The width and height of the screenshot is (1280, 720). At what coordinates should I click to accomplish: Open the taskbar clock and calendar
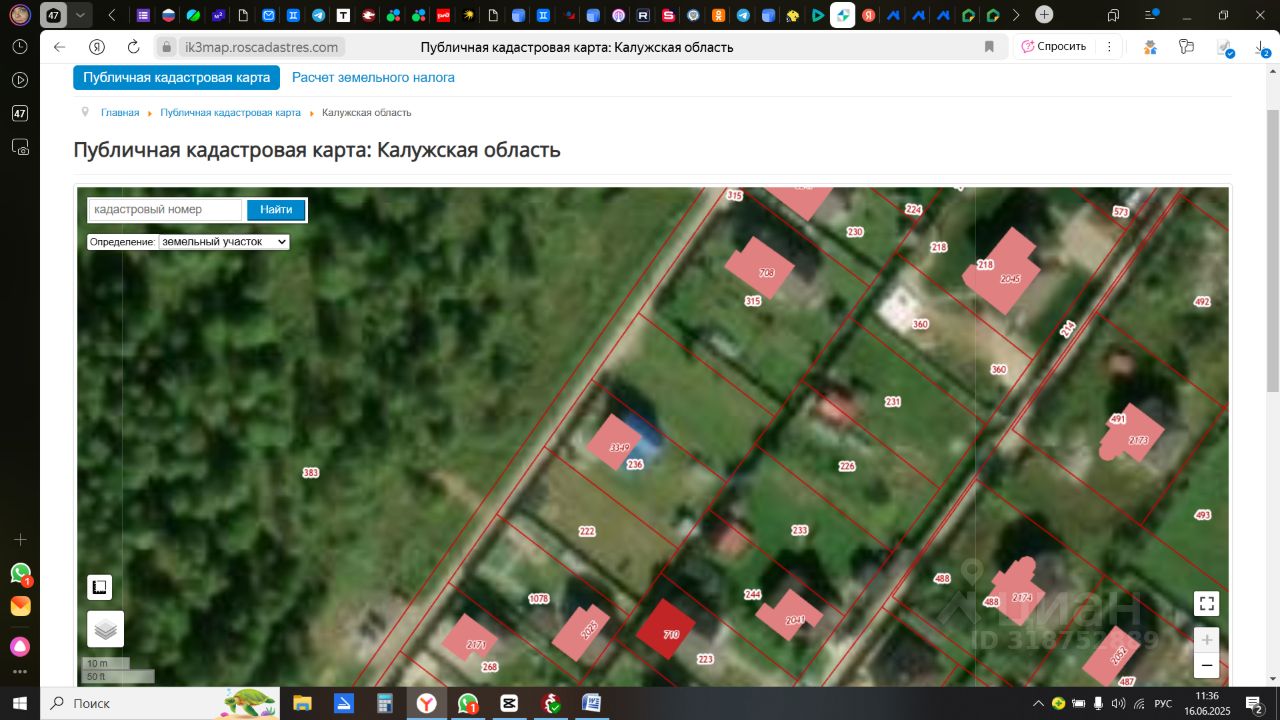[x=1207, y=703]
